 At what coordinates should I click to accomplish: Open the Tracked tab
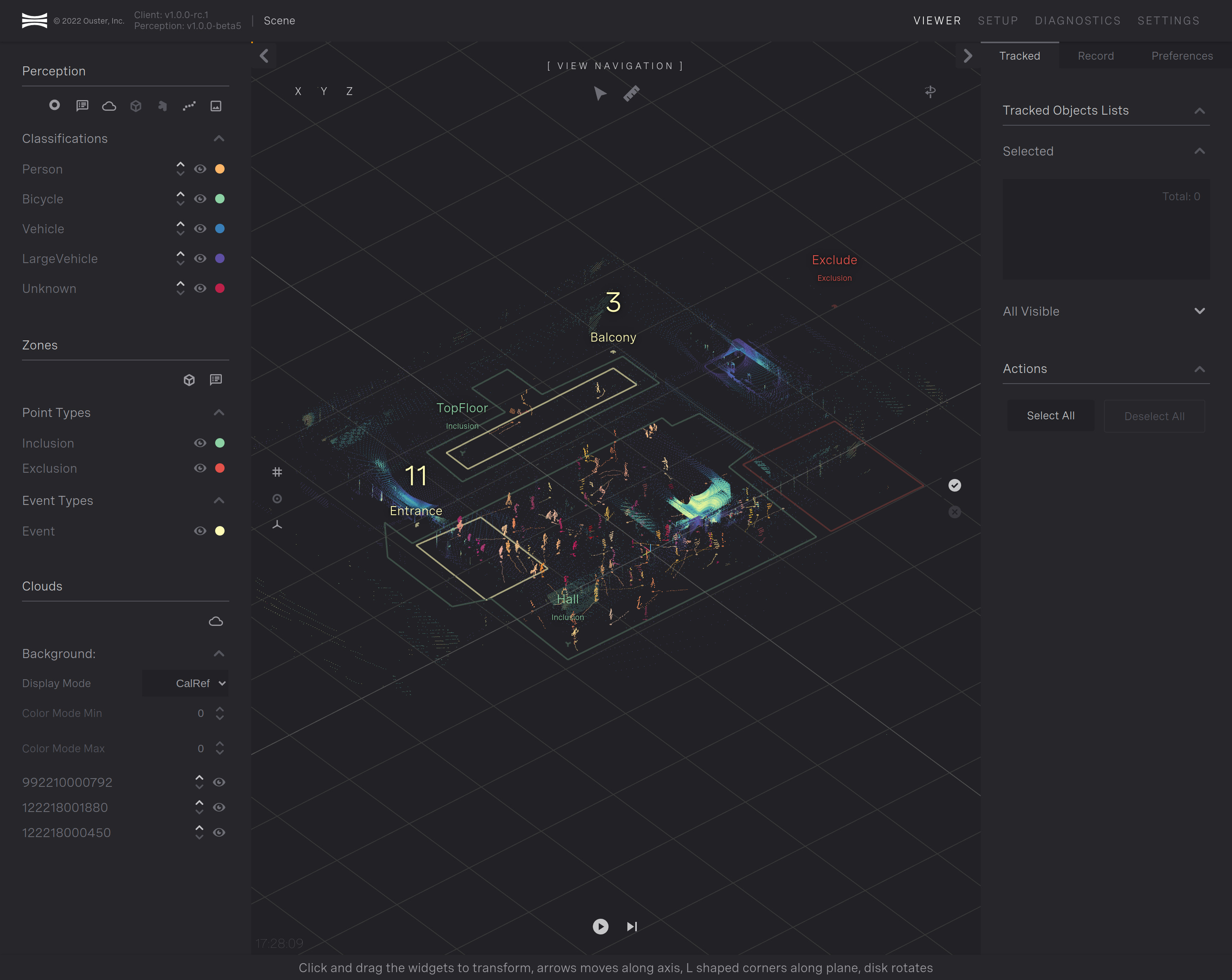pos(1020,56)
